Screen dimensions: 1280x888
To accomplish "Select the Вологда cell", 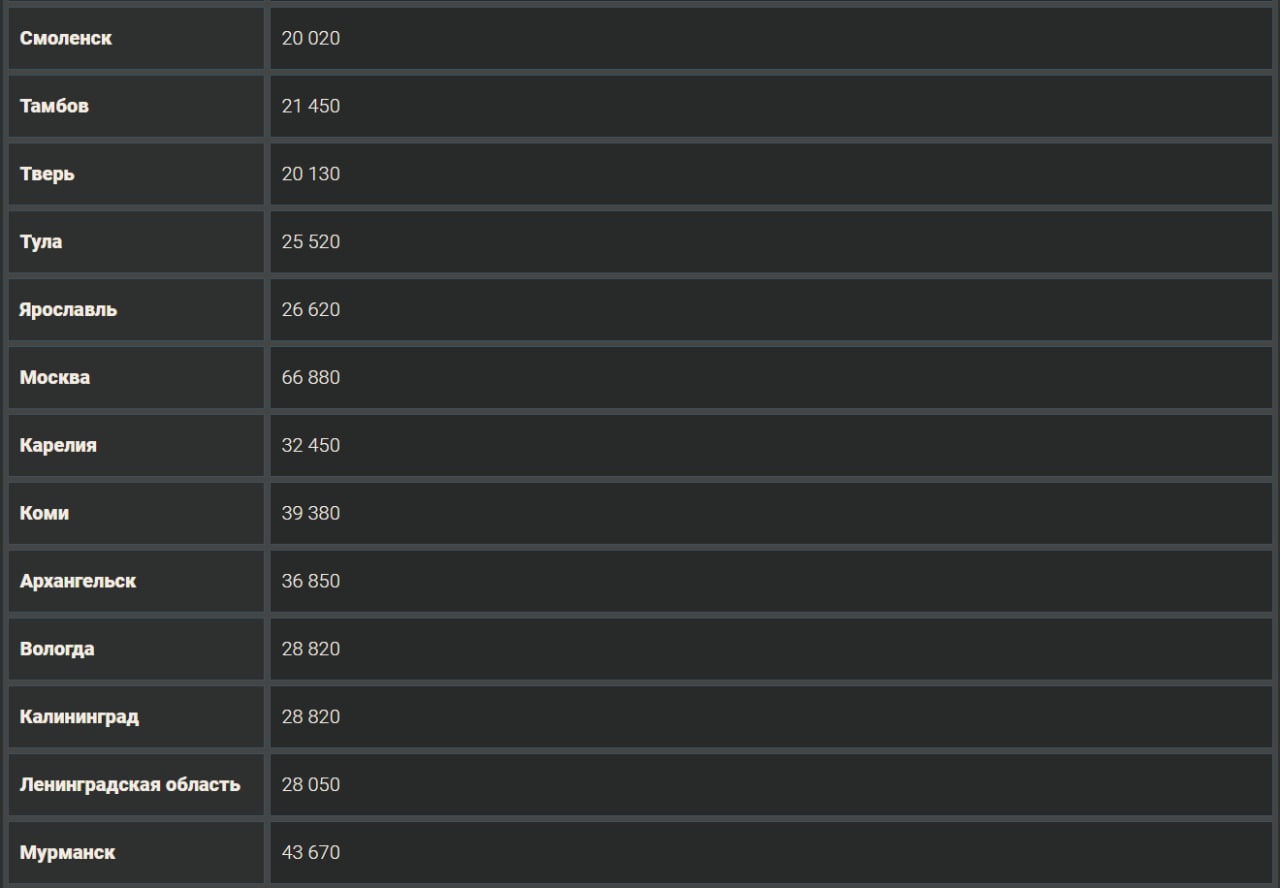I will coord(57,649).
